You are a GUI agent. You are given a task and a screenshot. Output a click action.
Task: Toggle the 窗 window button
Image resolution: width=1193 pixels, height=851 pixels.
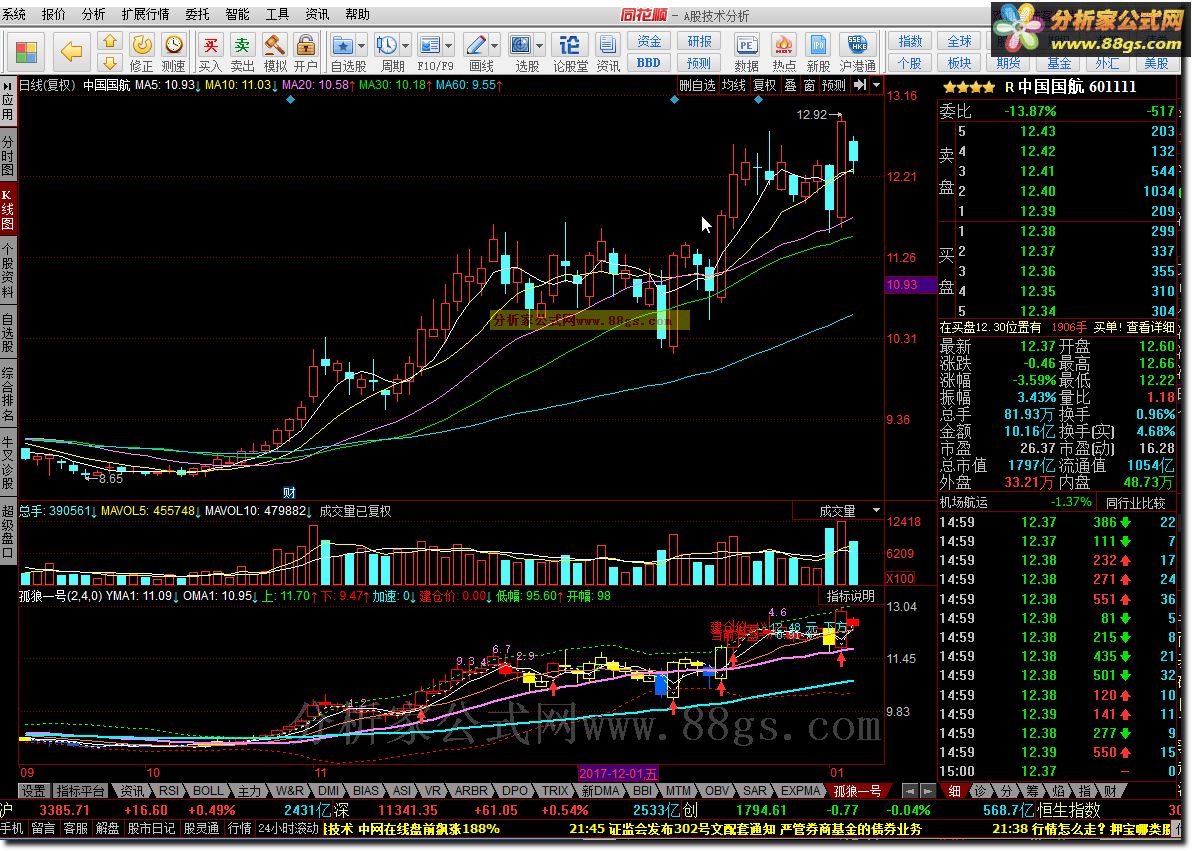coord(809,85)
